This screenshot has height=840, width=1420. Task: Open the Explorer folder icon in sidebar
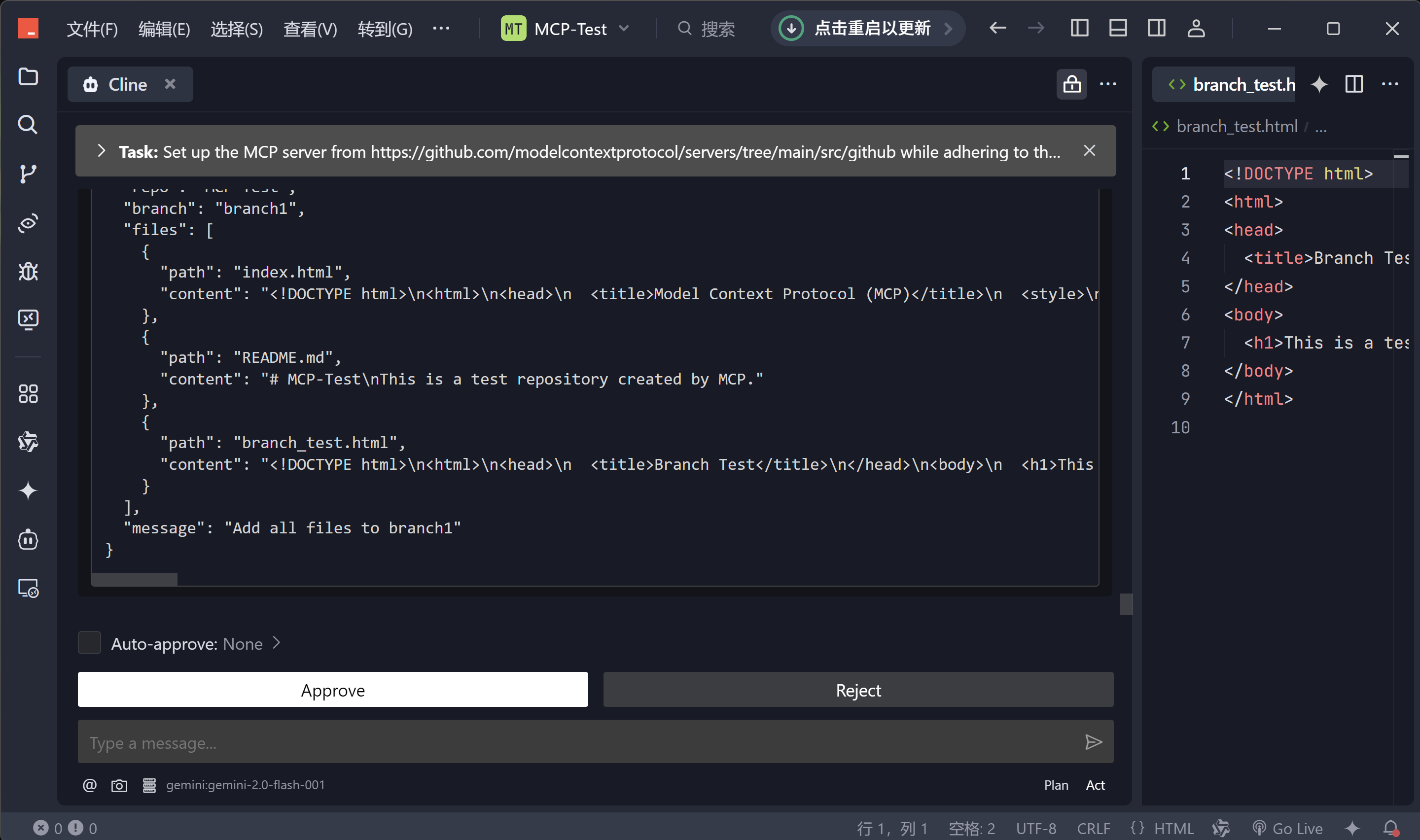(x=28, y=76)
